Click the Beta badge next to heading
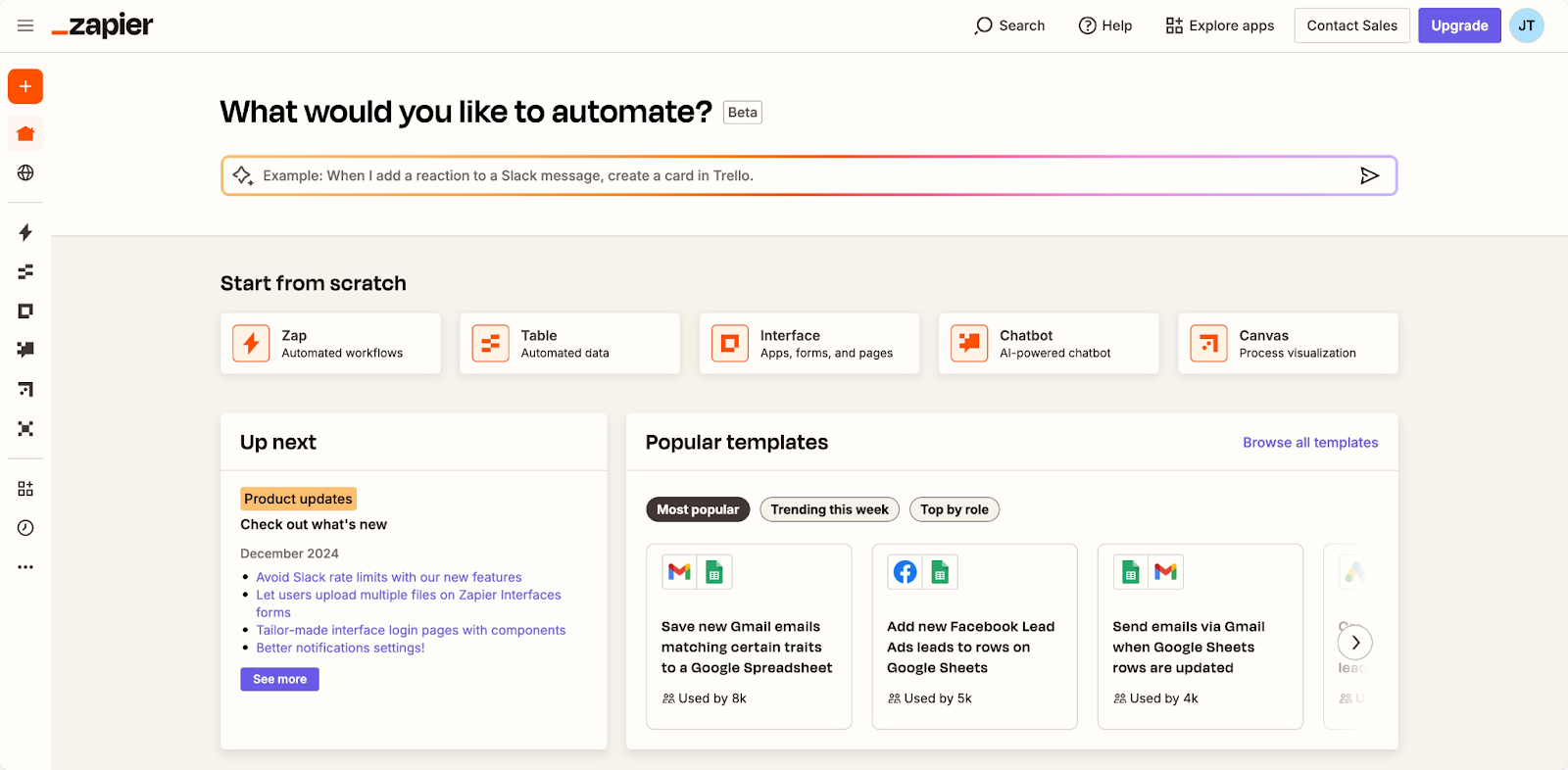The height and width of the screenshot is (770, 1568). click(743, 113)
